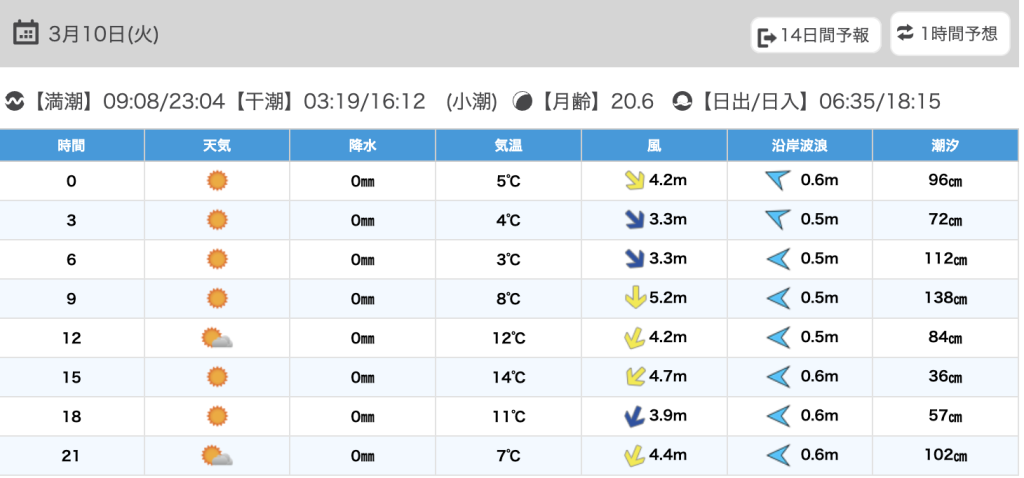Select the 潮汐 column header

(944, 145)
